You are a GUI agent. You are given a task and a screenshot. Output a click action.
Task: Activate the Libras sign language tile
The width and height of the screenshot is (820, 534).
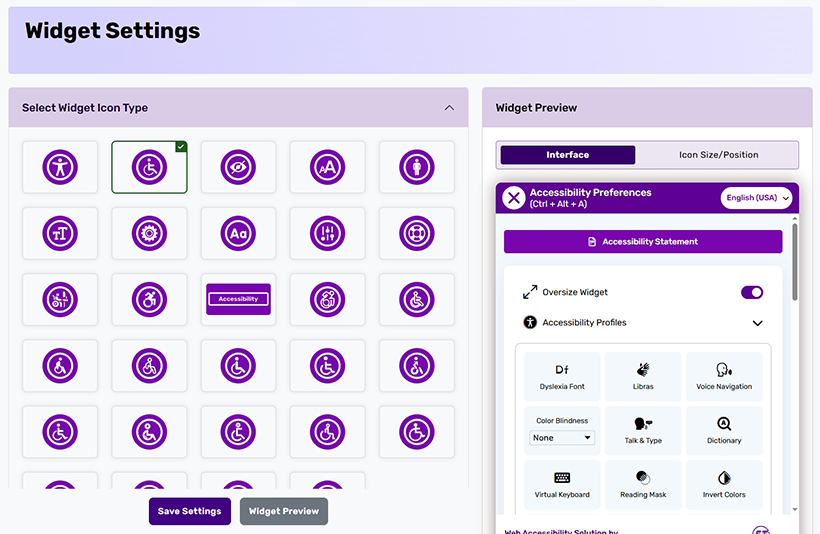(x=643, y=377)
